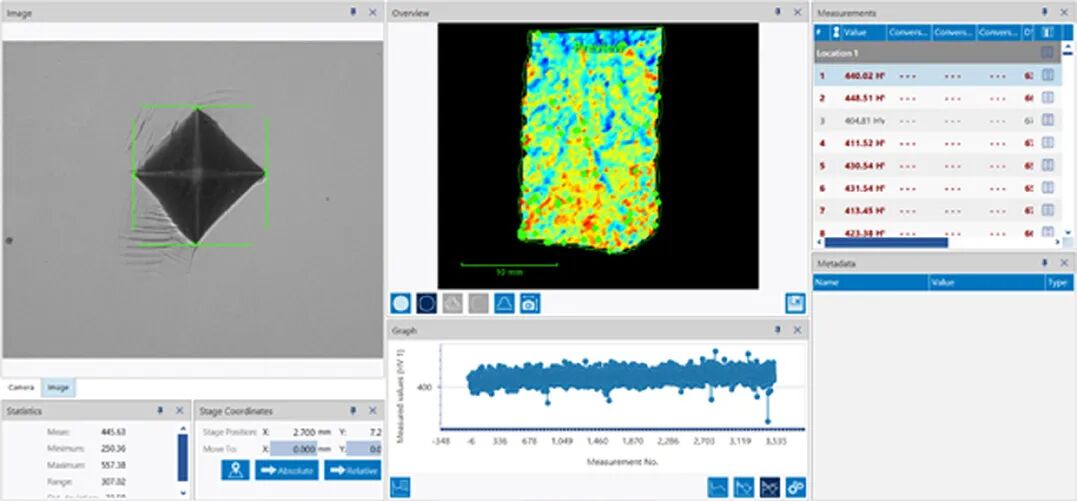Image resolution: width=1077 pixels, height=501 pixels.
Task: Click the Measurements vertical scroll down arrow
Action: tap(1067, 232)
